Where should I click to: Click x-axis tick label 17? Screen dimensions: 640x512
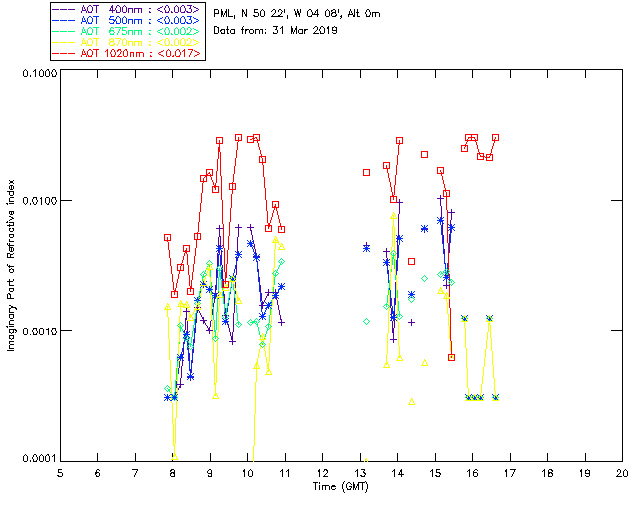[x=510, y=473]
